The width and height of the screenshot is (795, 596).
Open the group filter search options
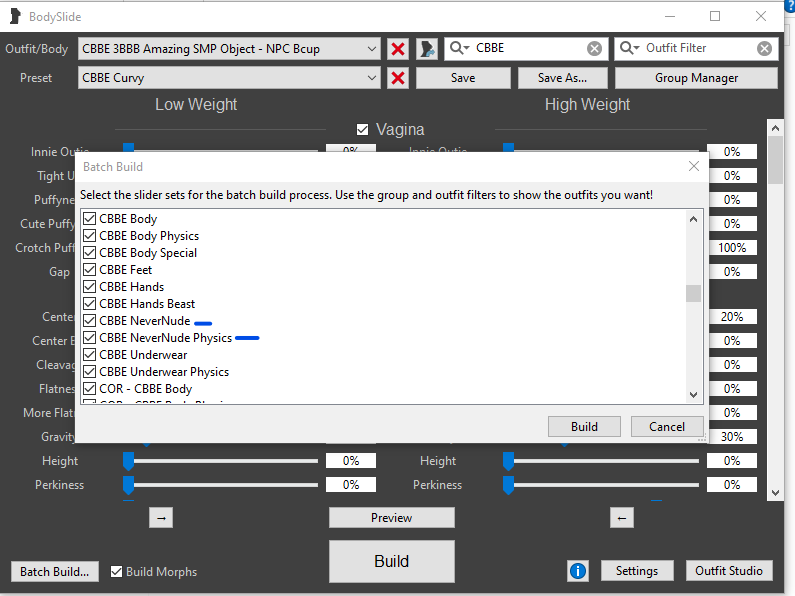point(460,49)
